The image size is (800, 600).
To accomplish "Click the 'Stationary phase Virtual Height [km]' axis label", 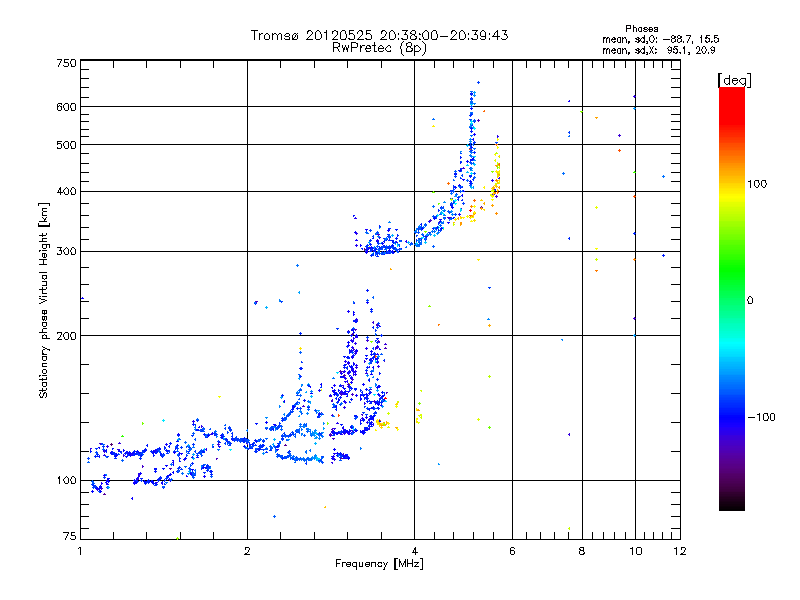I will (x=44, y=301).
